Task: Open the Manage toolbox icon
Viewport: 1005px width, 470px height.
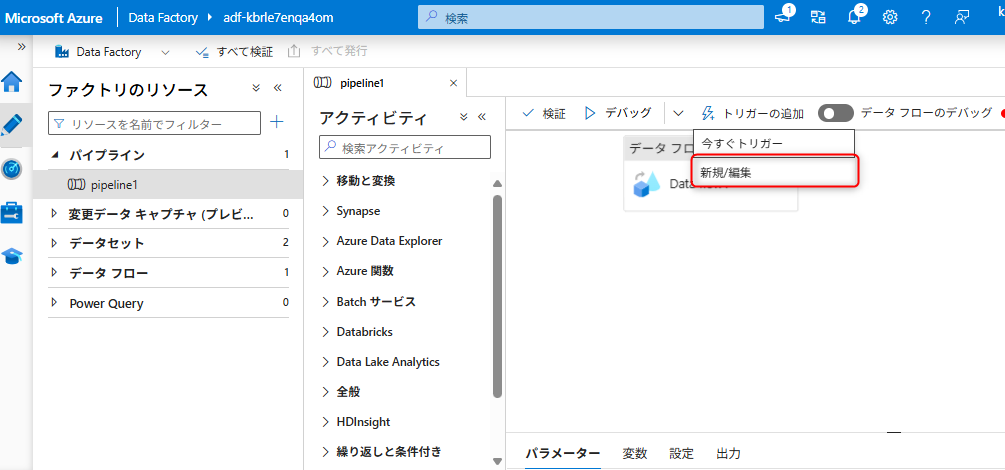Action: (12, 212)
